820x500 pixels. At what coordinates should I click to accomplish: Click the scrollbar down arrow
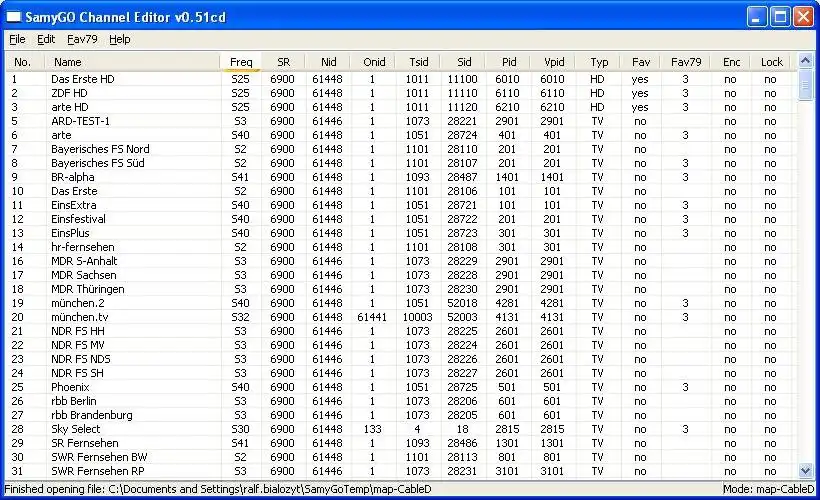pyautogui.click(x=805, y=471)
